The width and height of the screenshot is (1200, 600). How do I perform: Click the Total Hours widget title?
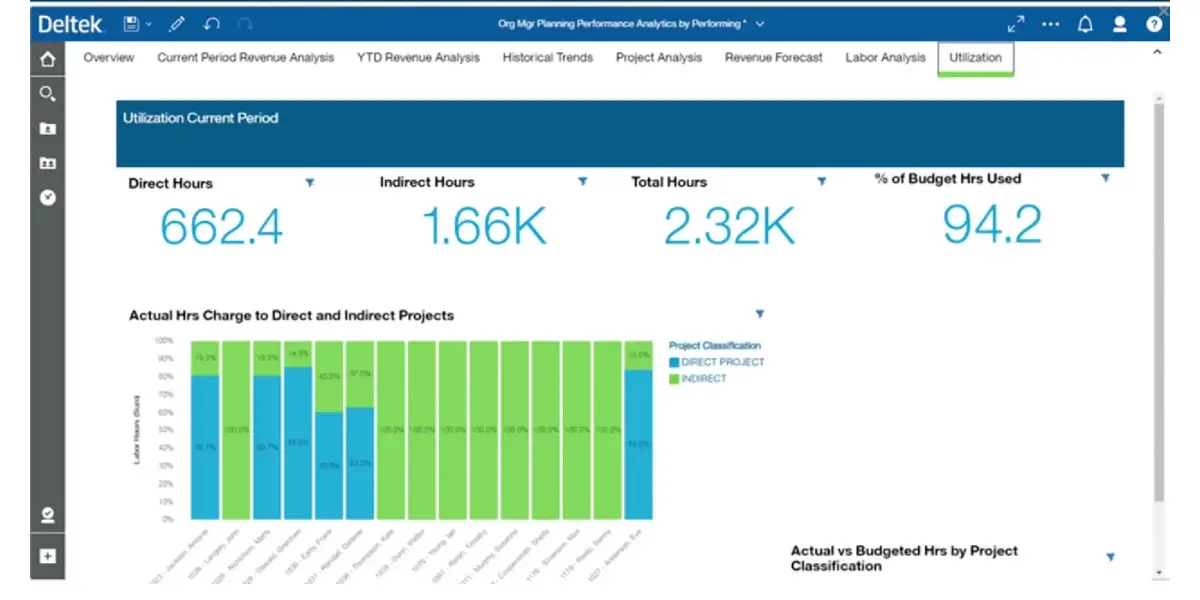click(x=669, y=182)
